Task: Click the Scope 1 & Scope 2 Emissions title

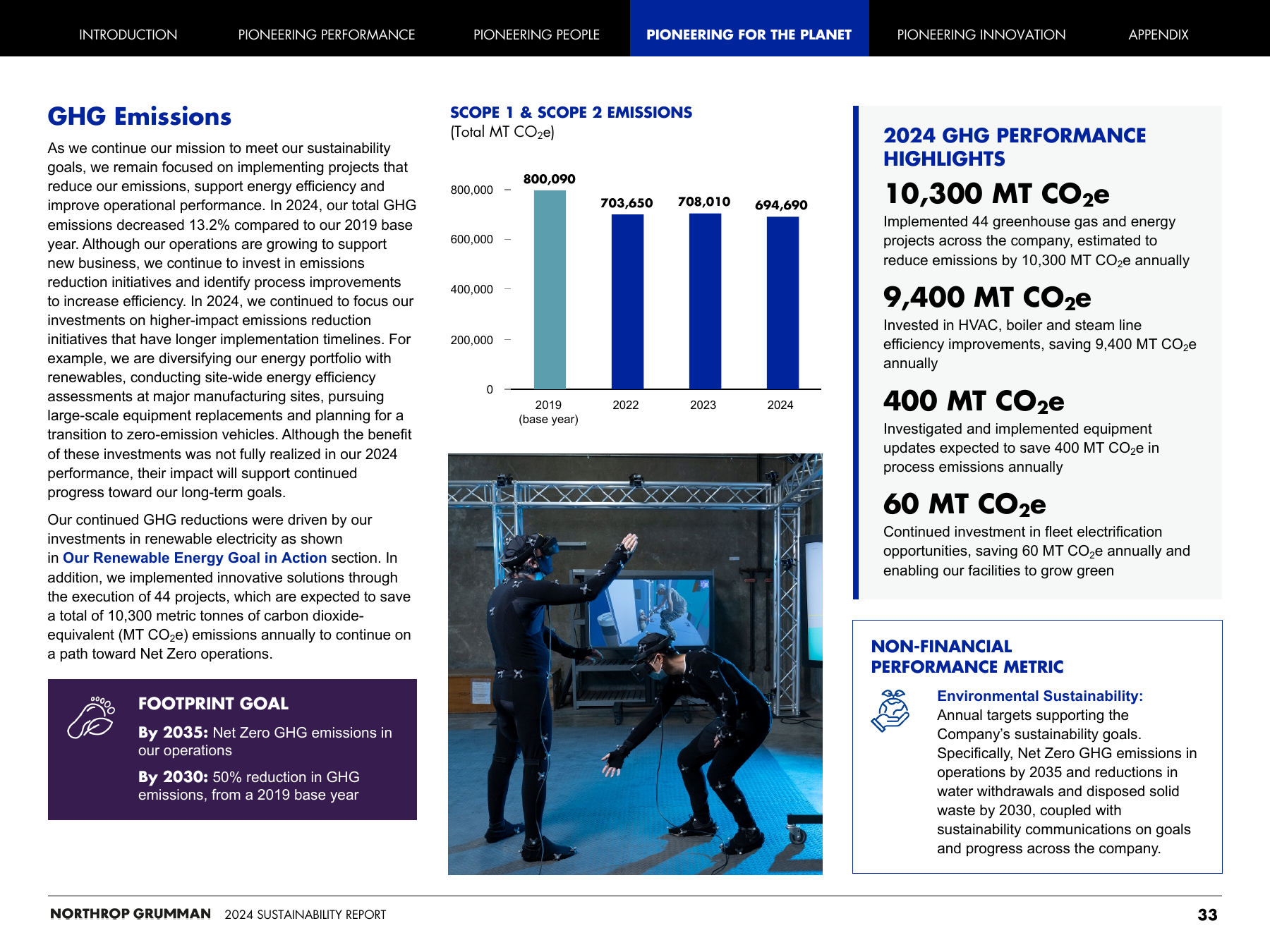Action: tap(571, 112)
